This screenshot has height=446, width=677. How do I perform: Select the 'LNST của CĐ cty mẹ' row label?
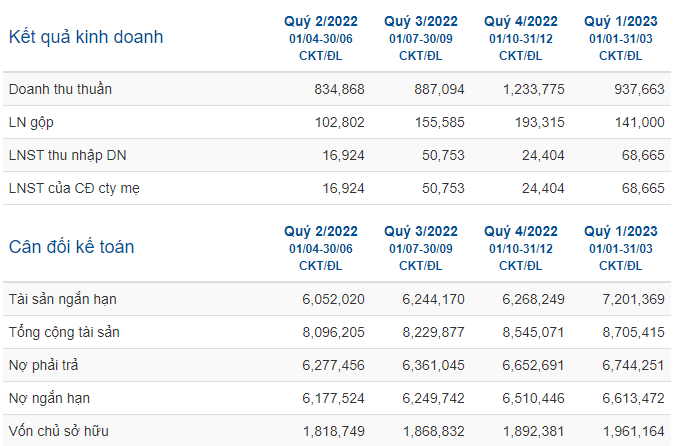[74, 189]
